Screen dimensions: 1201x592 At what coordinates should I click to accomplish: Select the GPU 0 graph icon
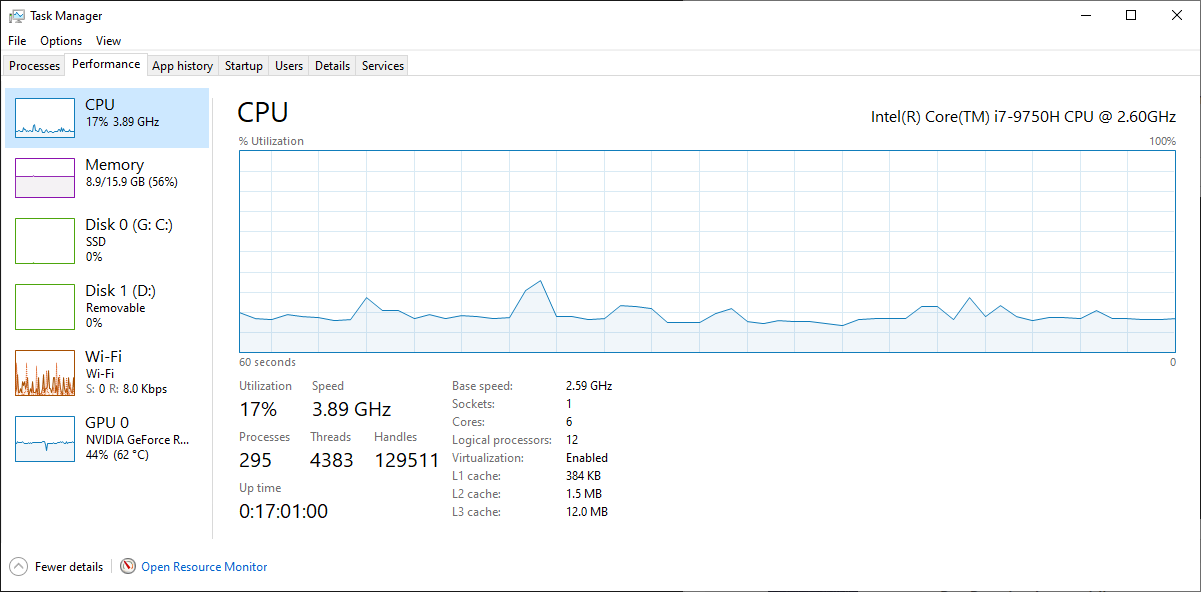point(45,439)
